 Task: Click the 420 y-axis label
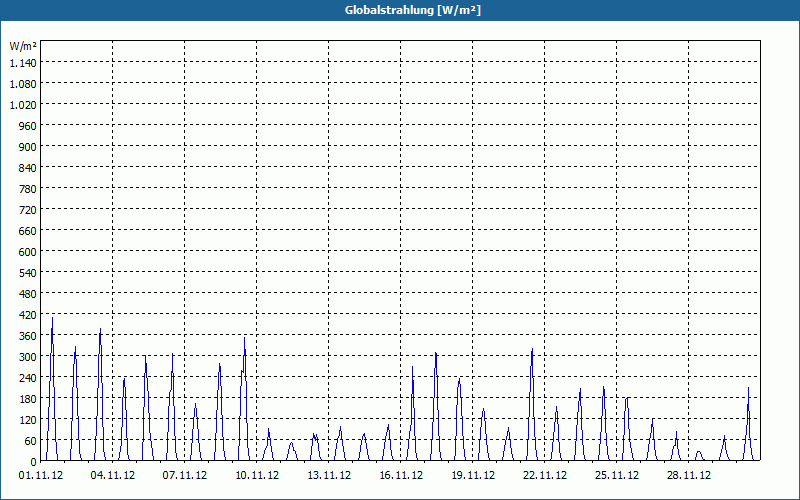tap(28, 315)
